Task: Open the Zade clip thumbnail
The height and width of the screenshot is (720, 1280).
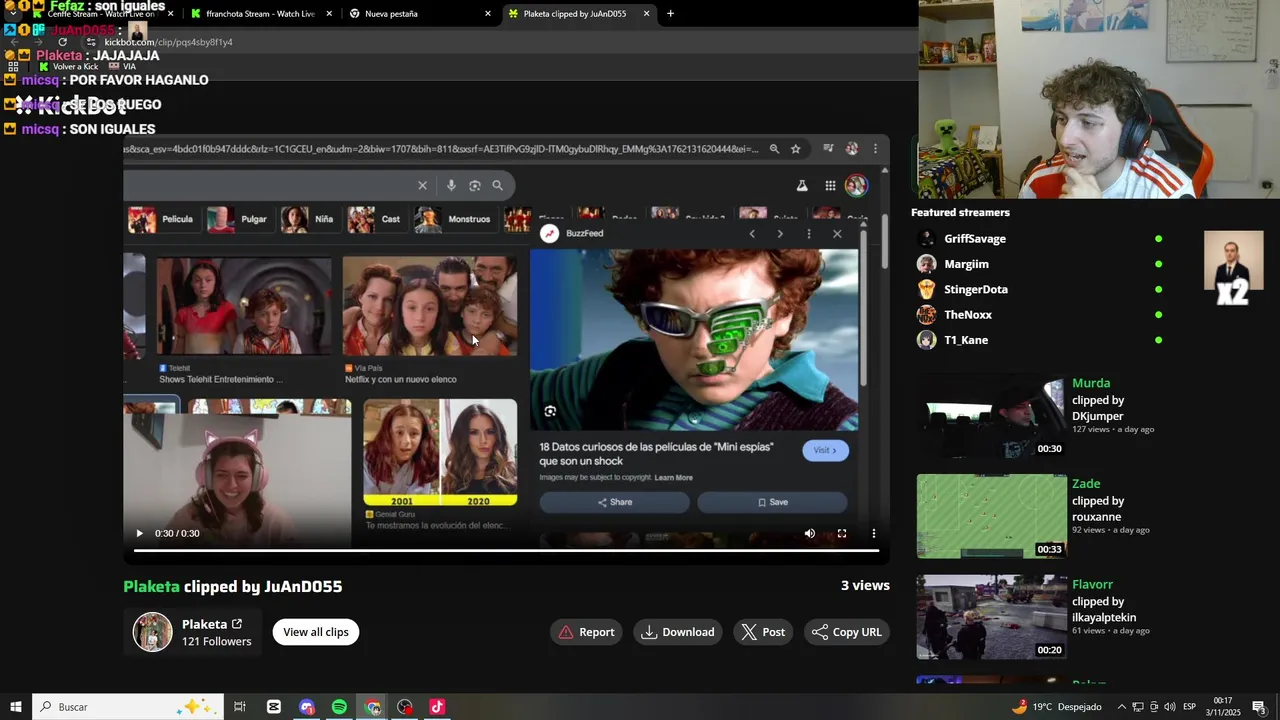Action: tap(992, 517)
